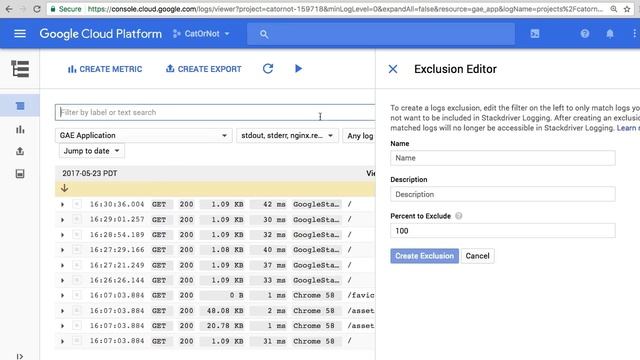This screenshot has width=640, height=360.
Task: Cancel the exclusion editor
Action: [477, 256]
